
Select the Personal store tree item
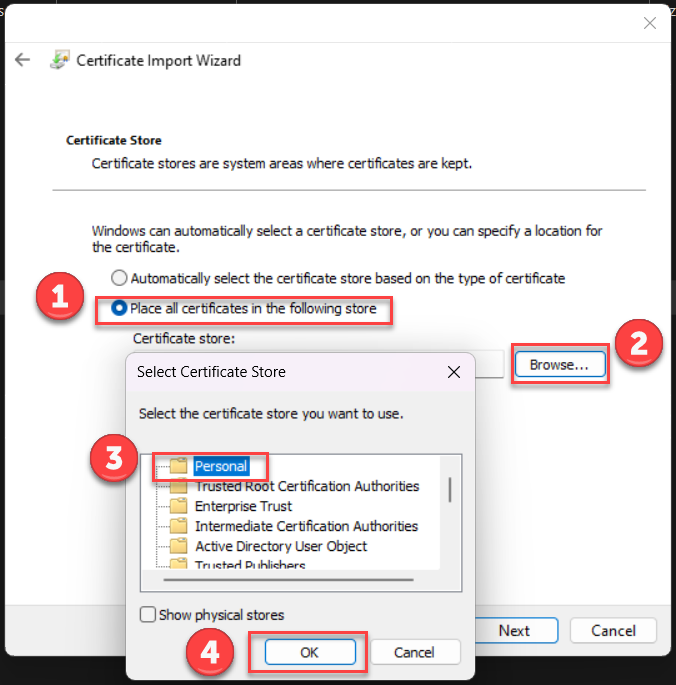click(220, 466)
